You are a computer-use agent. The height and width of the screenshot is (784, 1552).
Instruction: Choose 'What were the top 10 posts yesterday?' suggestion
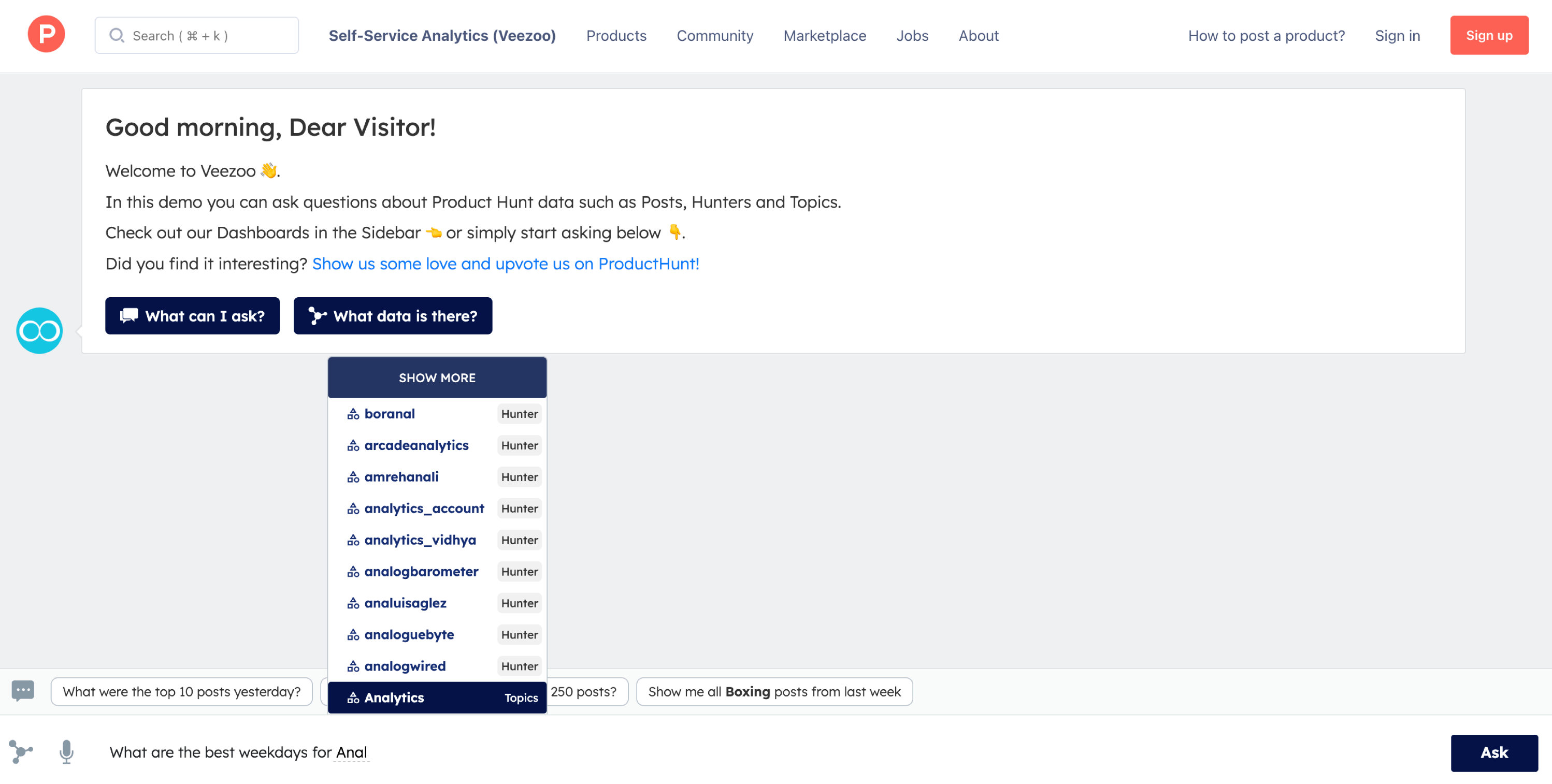coord(181,691)
